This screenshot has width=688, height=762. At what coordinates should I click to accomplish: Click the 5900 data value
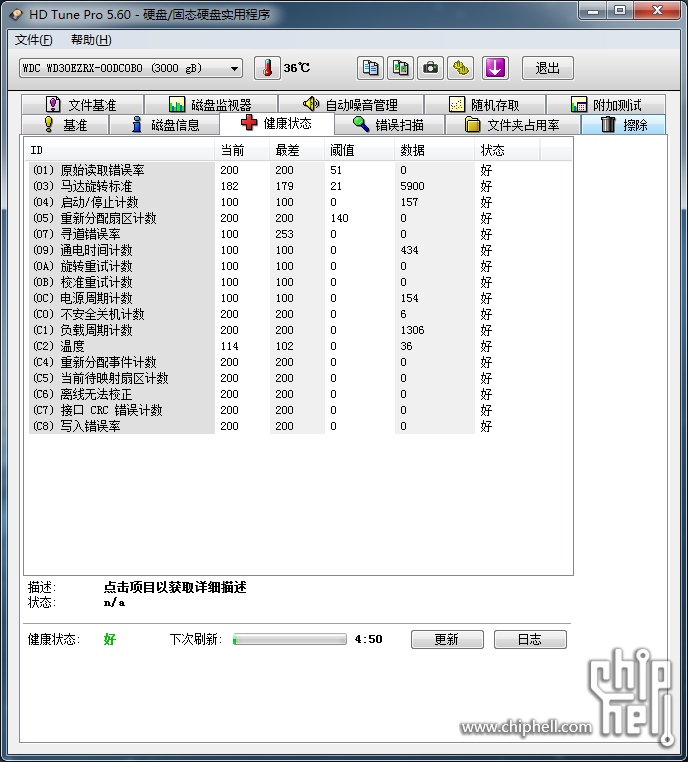[412, 186]
